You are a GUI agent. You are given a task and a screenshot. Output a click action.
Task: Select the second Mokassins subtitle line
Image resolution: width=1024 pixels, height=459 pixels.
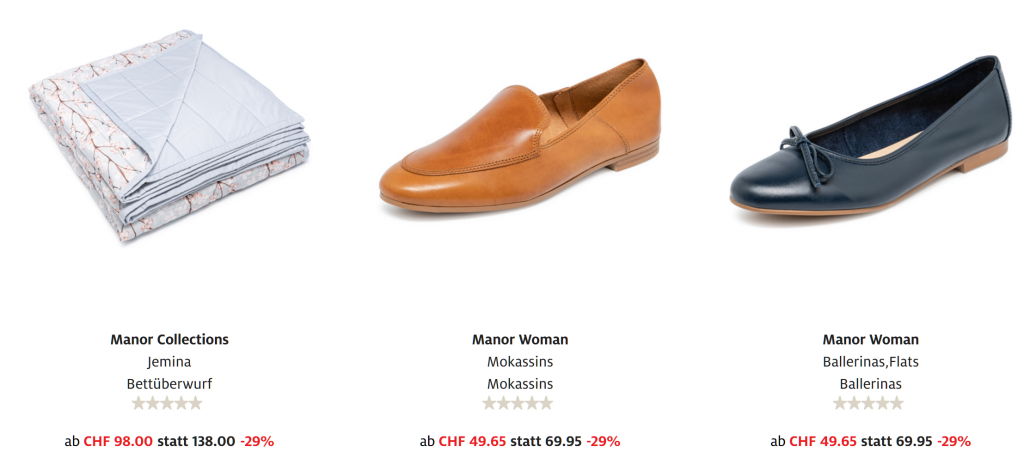(520, 384)
